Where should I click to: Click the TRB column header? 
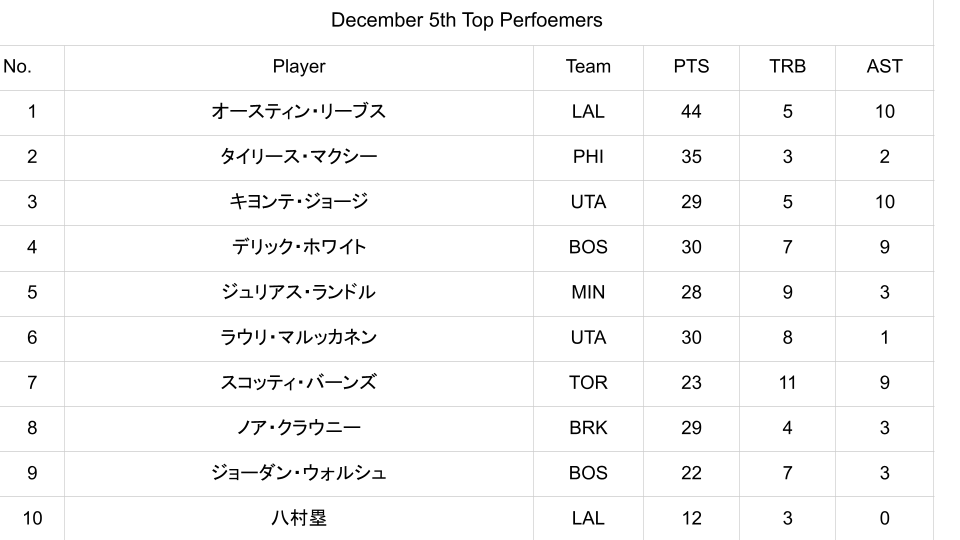(787, 67)
